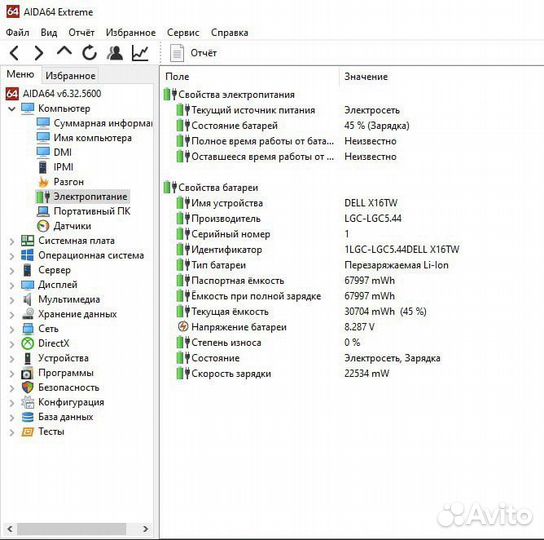Refresh the page with the circular arrow icon
Viewport: 544px width, 540px height.
tap(90, 53)
